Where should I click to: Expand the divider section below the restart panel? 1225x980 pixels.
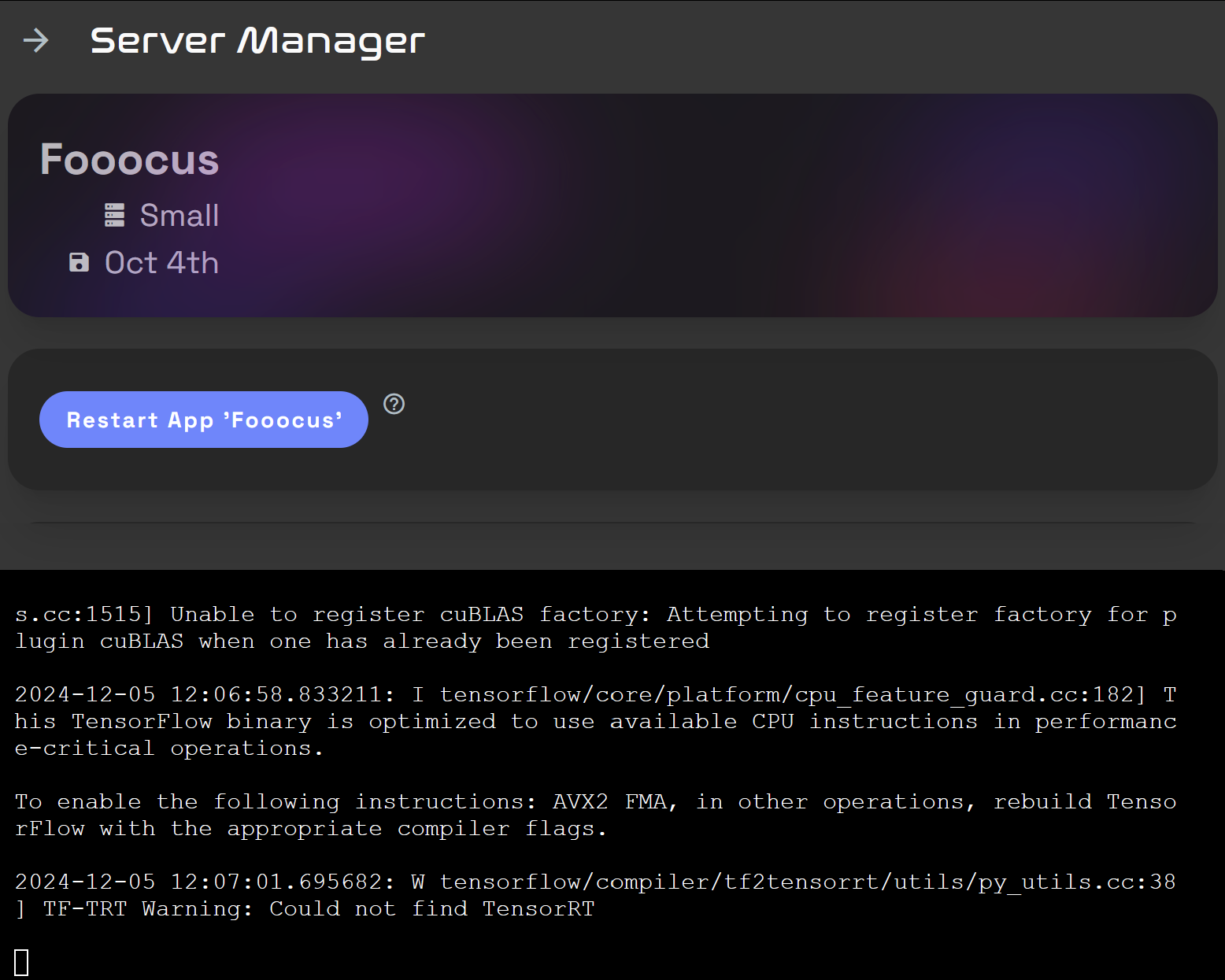tap(612, 522)
